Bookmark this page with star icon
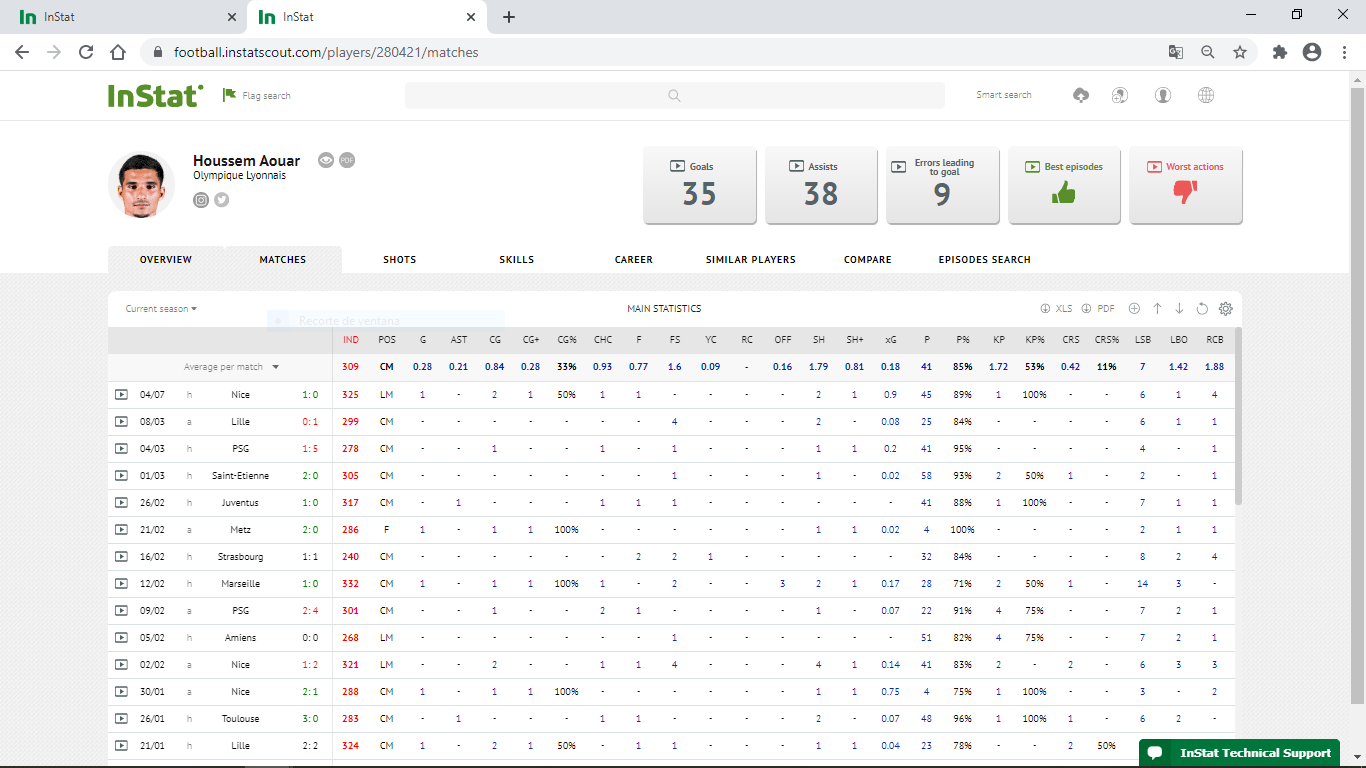Image resolution: width=1366 pixels, height=768 pixels. (x=1240, y=52)
